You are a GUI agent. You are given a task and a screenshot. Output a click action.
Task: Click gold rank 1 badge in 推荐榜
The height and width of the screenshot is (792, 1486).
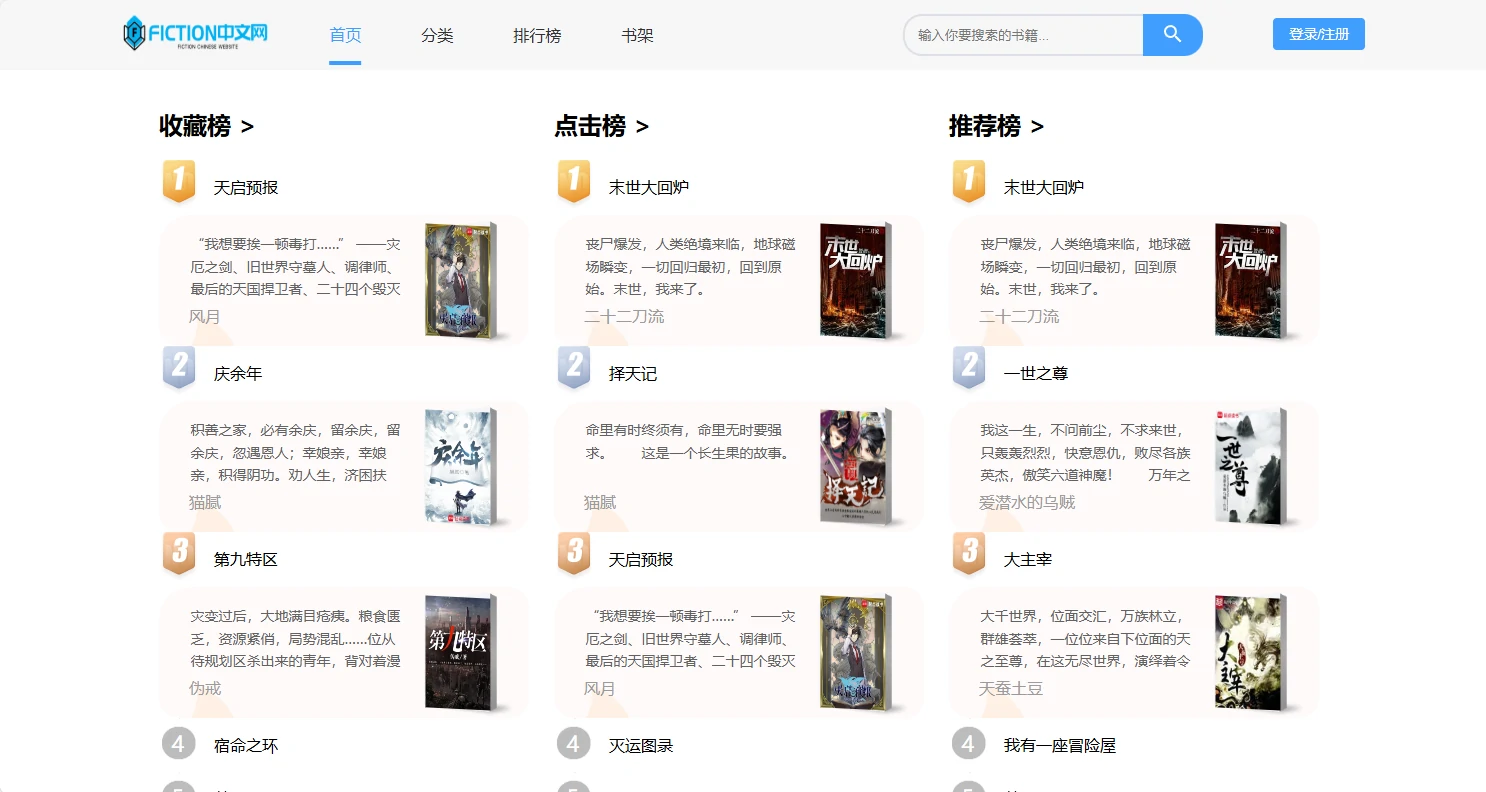click(x=968, y=181)
